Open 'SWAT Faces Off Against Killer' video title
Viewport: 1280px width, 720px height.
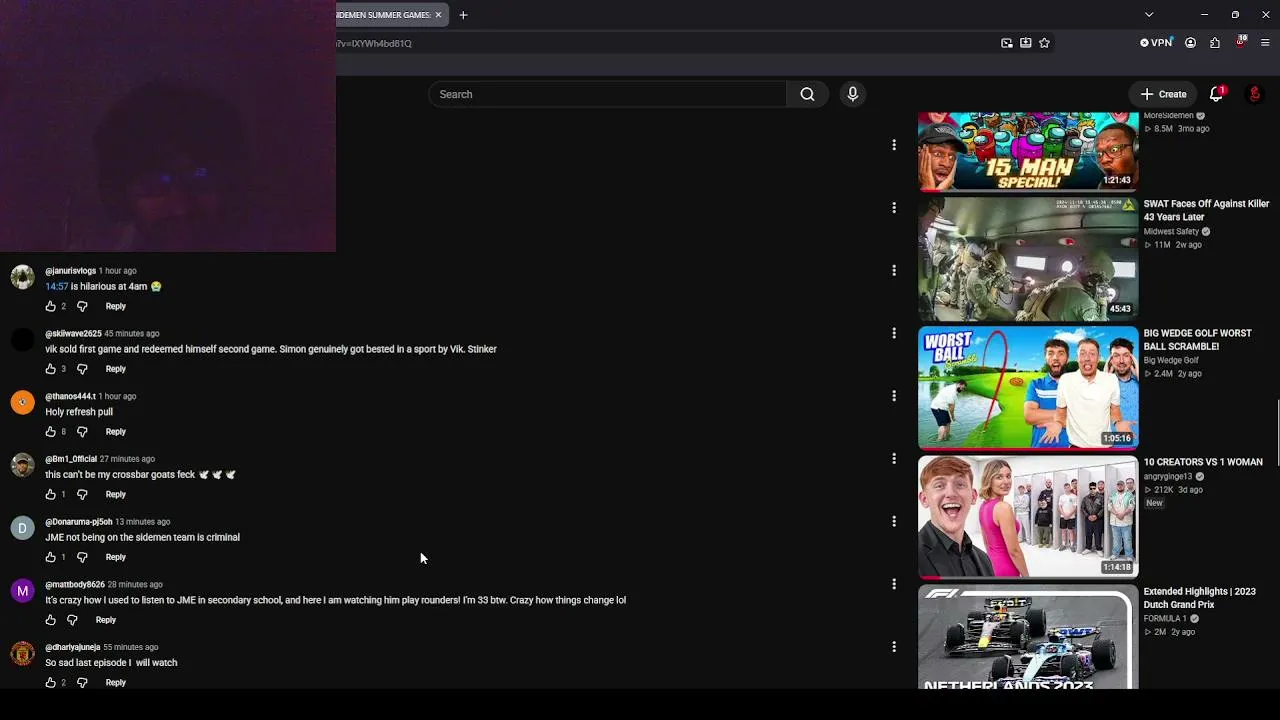[1206, 210]
